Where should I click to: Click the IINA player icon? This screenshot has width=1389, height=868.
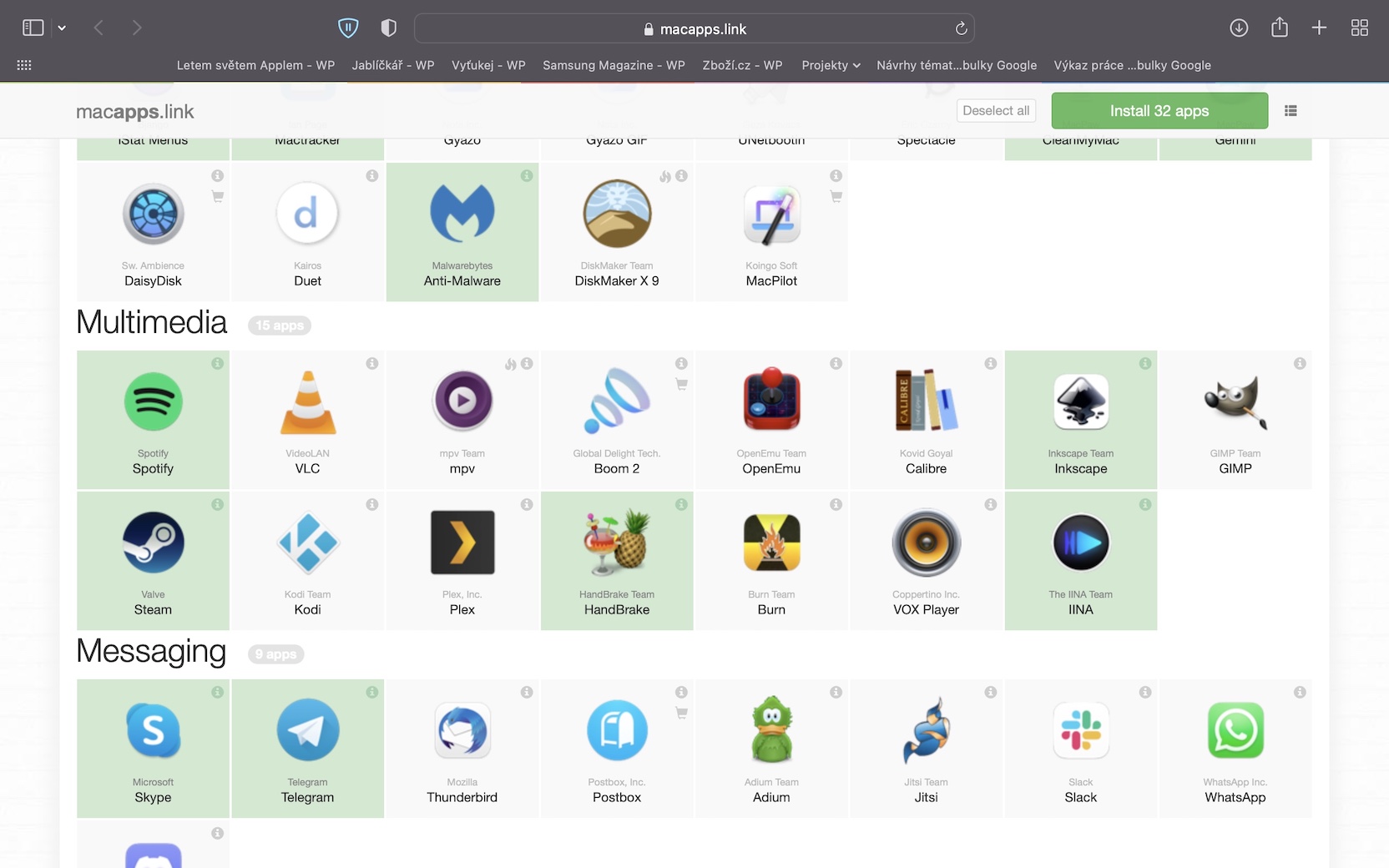1081,542
